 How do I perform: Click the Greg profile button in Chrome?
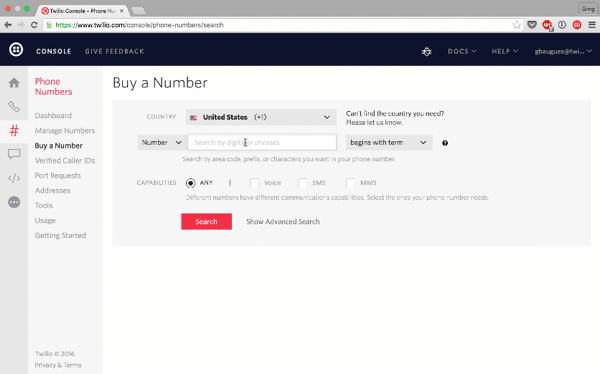tap(587, 8)
